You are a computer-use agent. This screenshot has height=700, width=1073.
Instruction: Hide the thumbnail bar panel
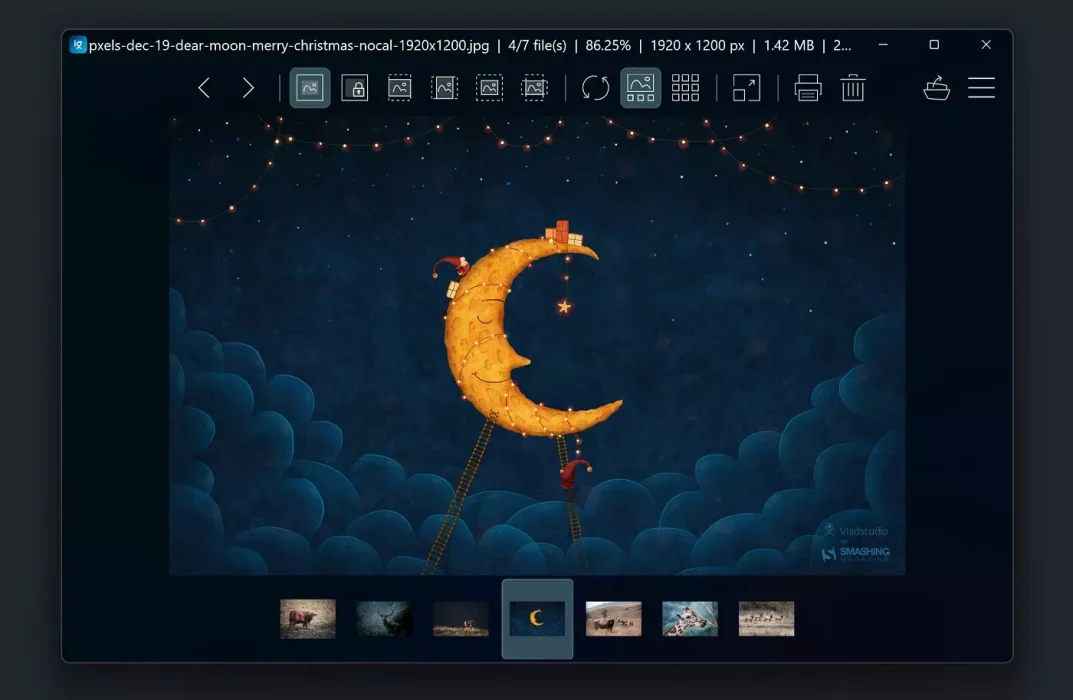641,88
